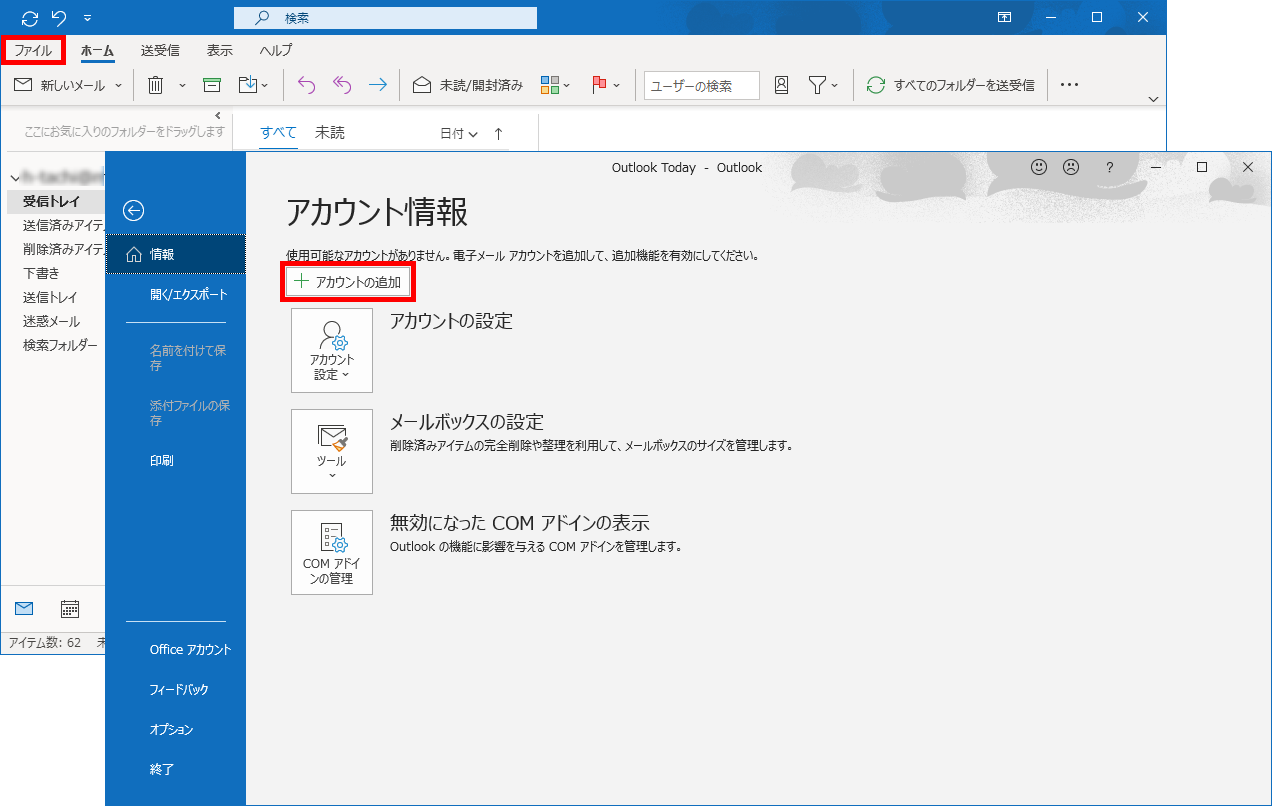
Task: Click the アカウントの追加 button
Action: click(348, 282)
